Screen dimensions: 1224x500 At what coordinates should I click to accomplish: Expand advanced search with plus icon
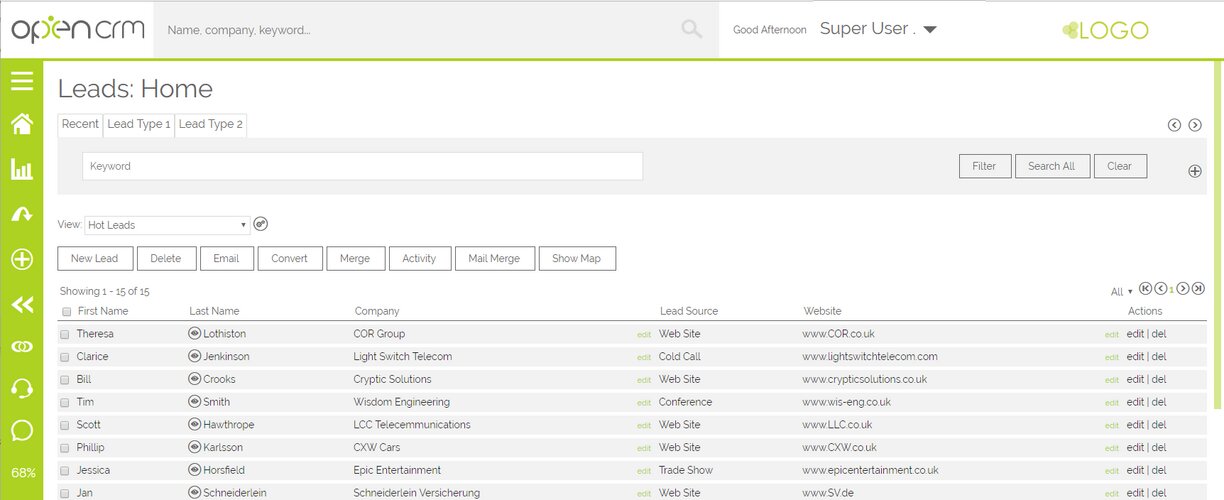coord(1194,171)
